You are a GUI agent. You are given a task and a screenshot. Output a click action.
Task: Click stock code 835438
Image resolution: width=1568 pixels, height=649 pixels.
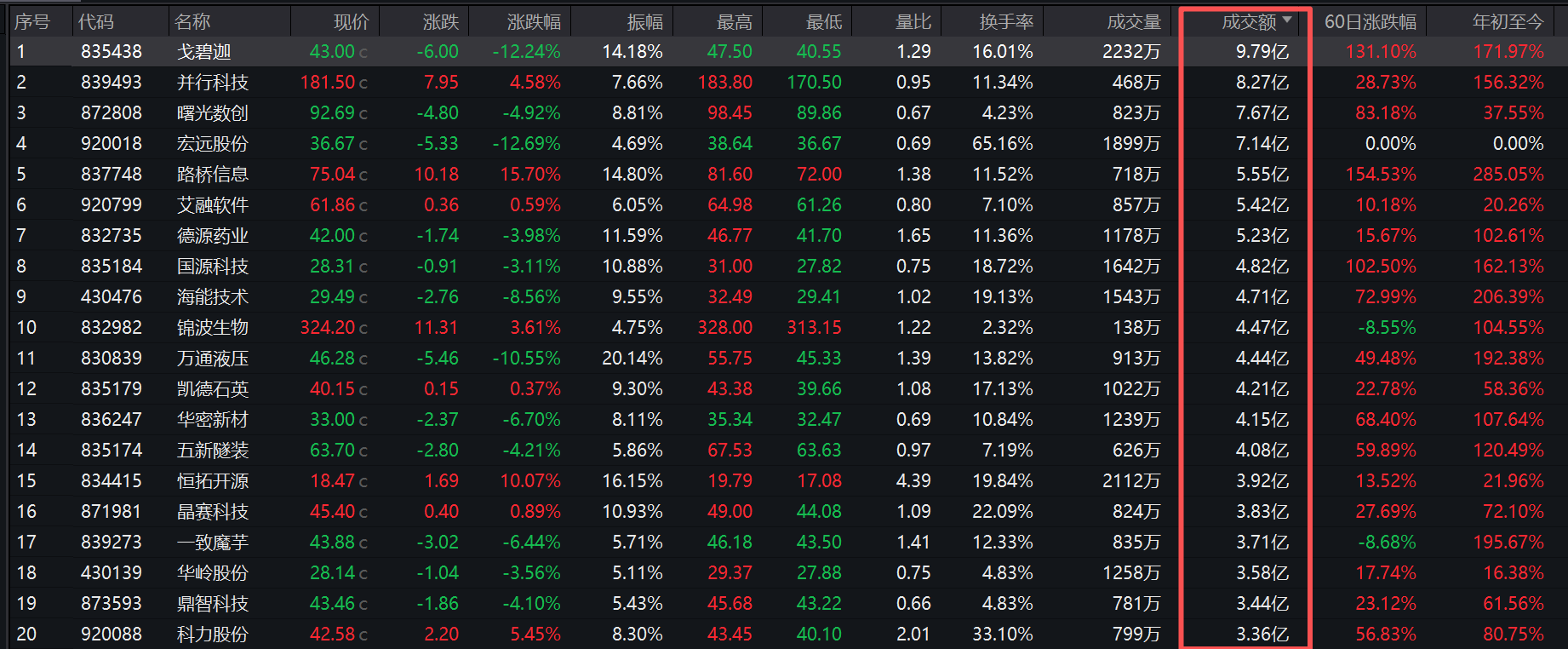[112, 52]
